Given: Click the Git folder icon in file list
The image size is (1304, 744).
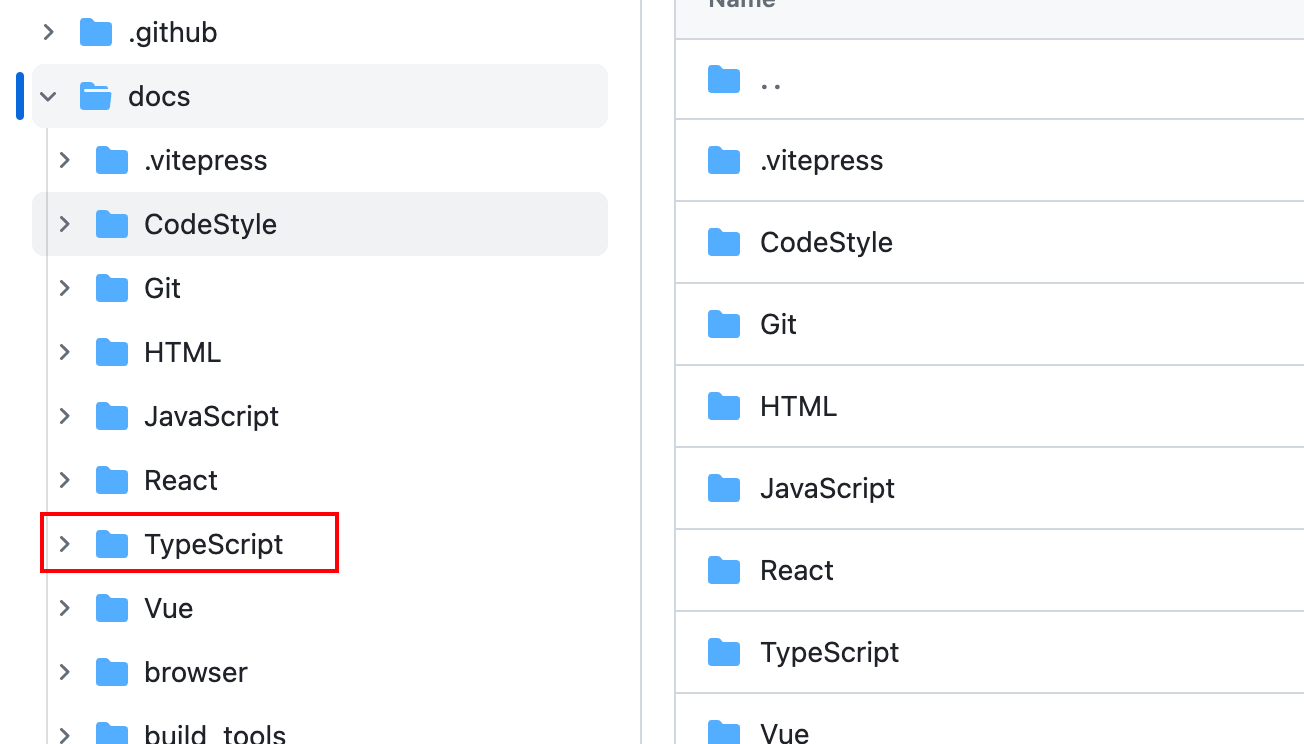Looking at the screenshot, I should (724, 325).
